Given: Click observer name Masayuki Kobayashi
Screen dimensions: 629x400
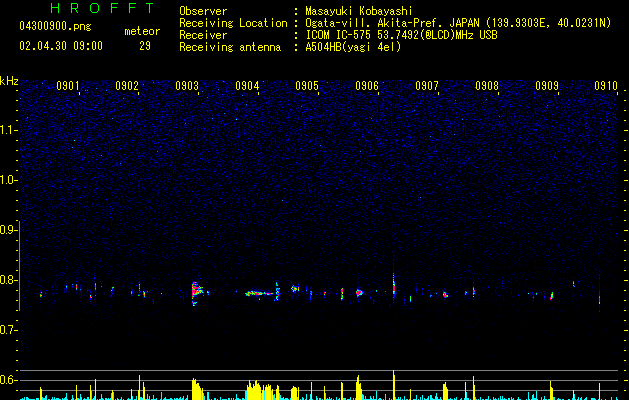Looking at the screenshot, I should pos(358,11).
